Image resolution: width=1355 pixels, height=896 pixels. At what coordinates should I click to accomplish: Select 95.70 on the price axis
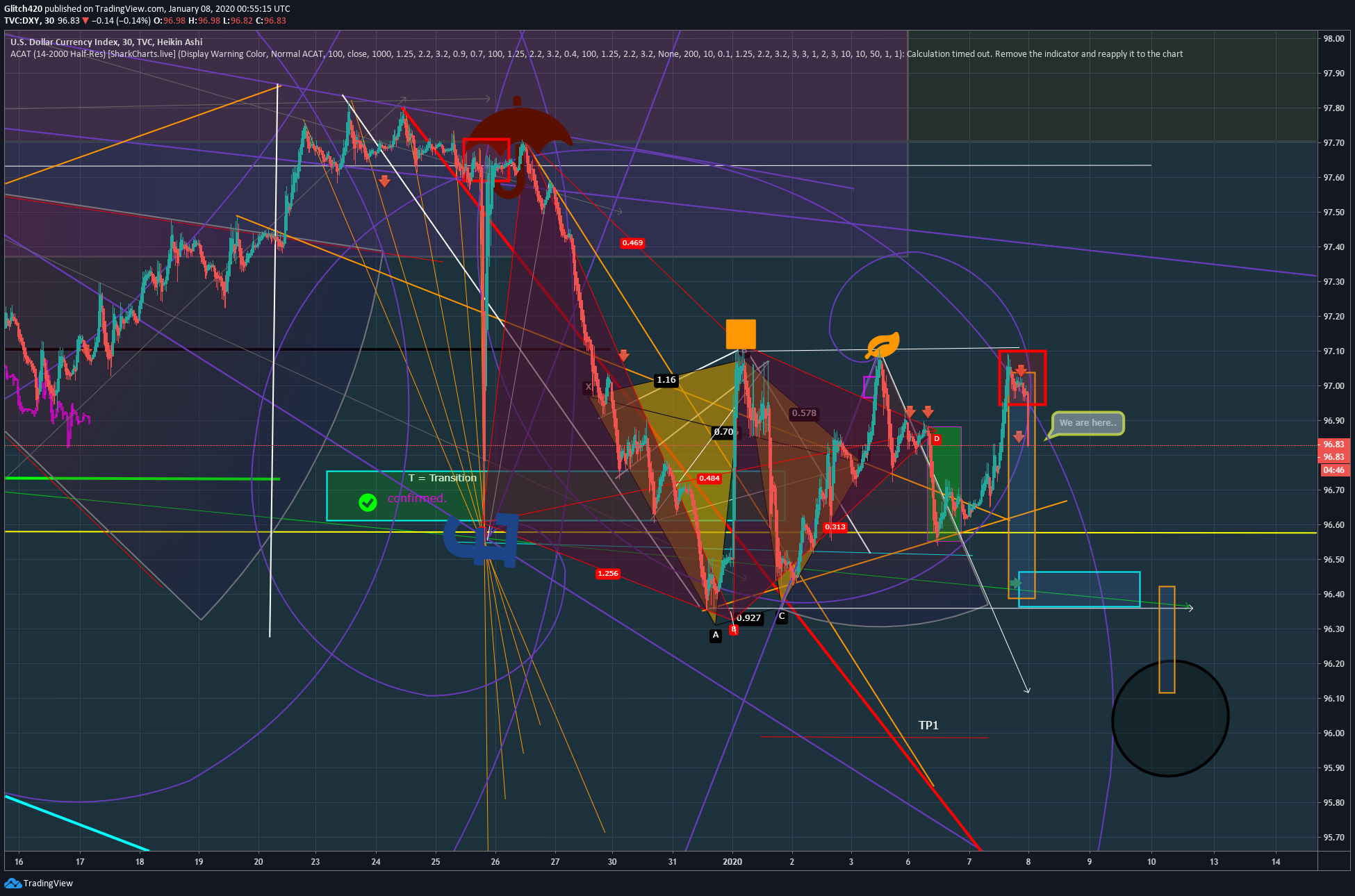[1333, 838]
